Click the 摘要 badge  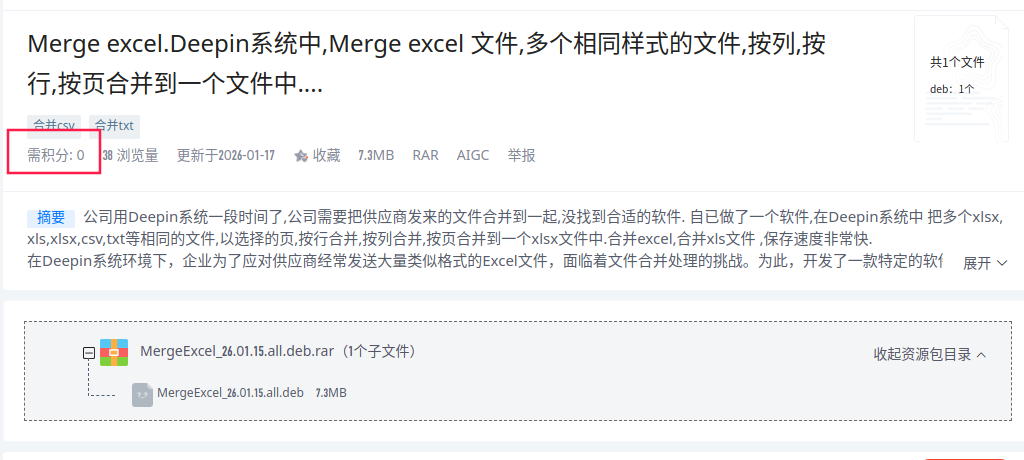pos(50,217)
